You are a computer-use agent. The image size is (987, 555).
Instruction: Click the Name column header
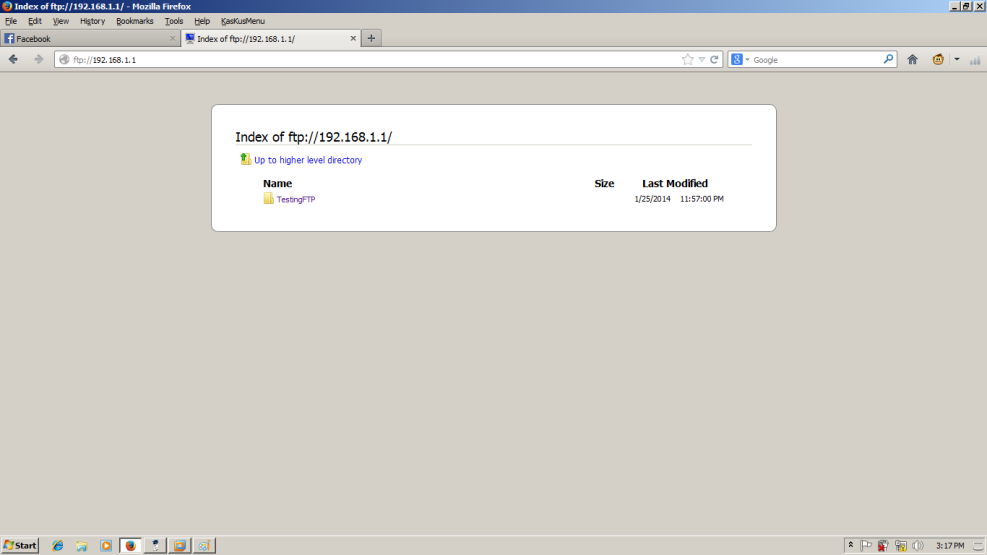(278, 183)
